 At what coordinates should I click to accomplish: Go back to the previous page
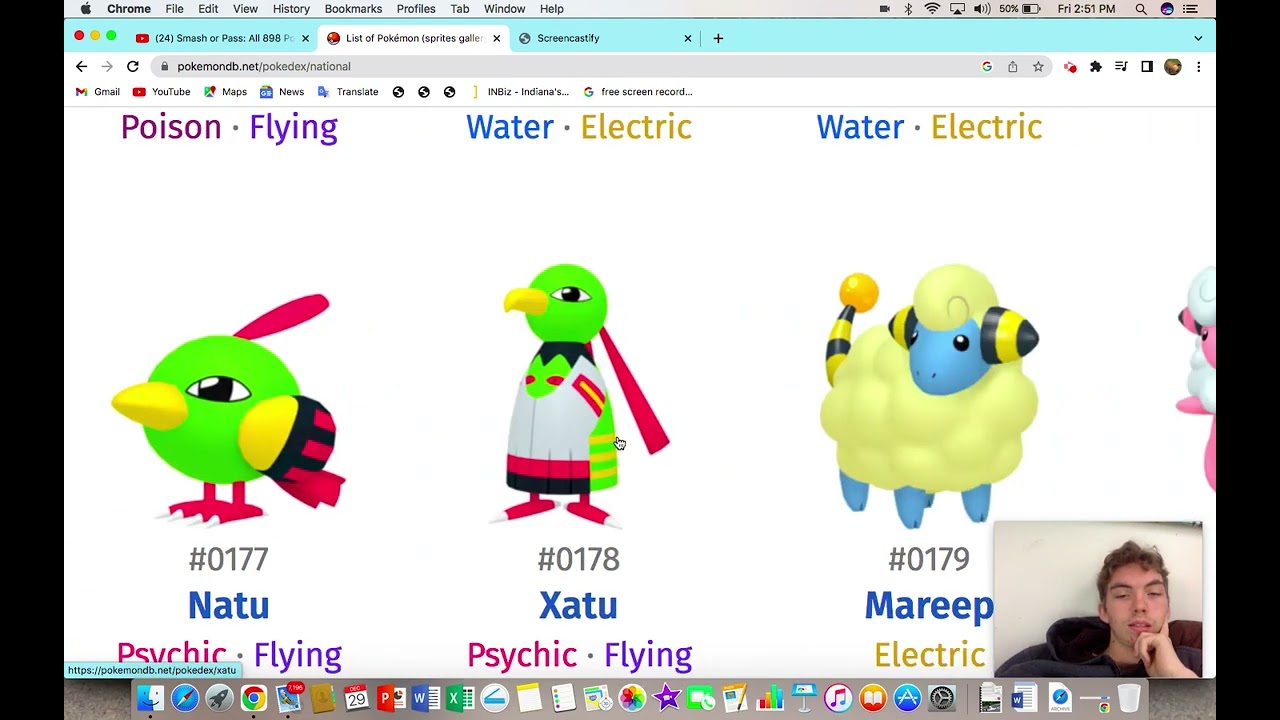click(81, 66)
